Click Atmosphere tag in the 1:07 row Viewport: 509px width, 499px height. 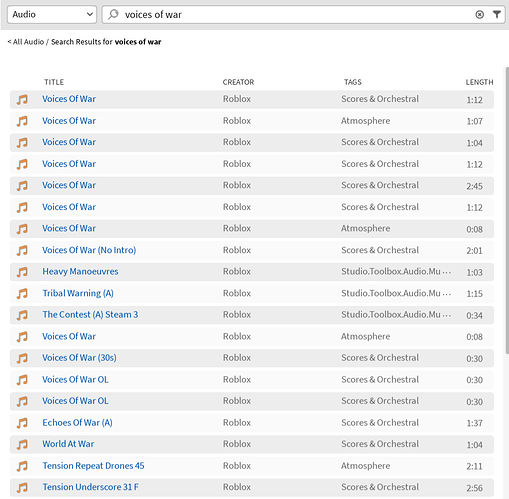click(x=365, y=121)
